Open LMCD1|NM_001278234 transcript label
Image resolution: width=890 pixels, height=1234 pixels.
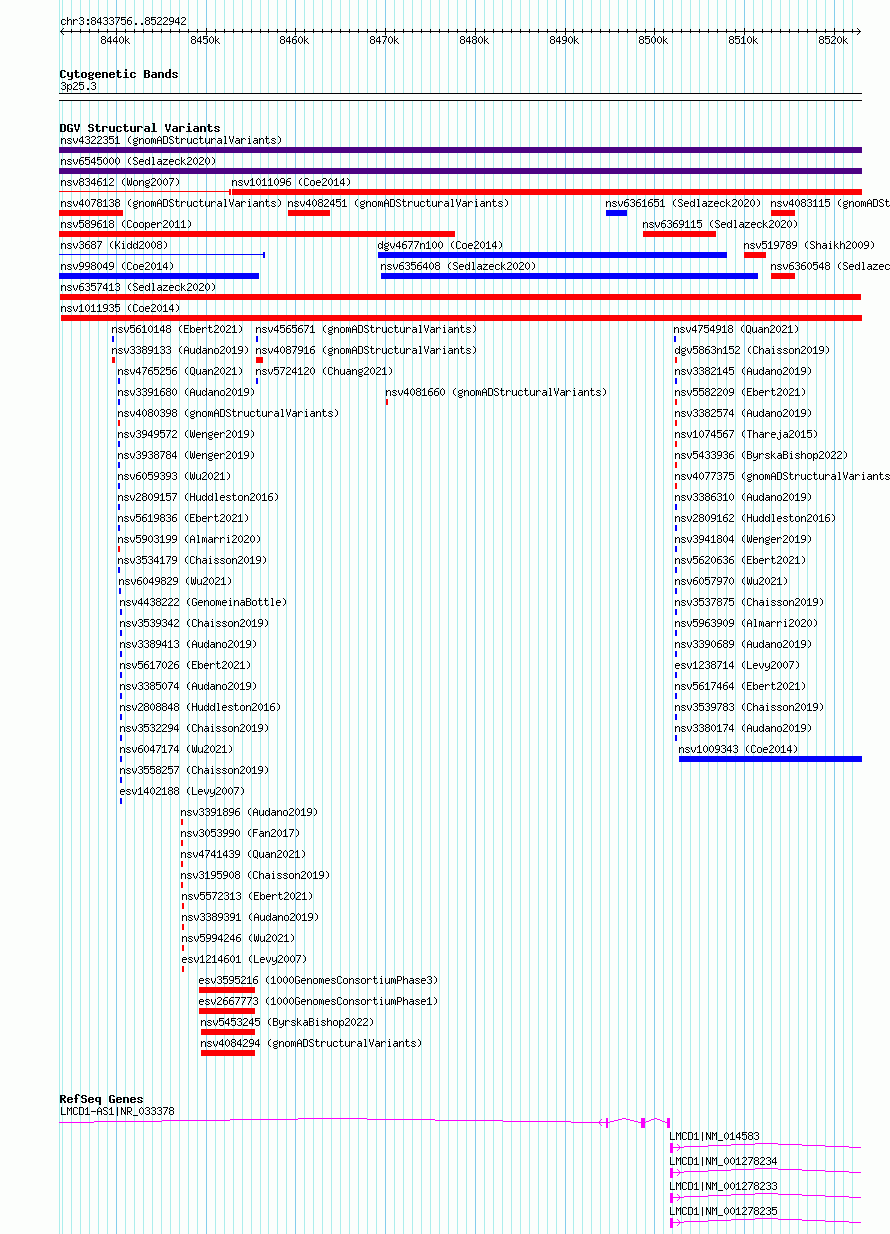click(x=723, y=1161)
